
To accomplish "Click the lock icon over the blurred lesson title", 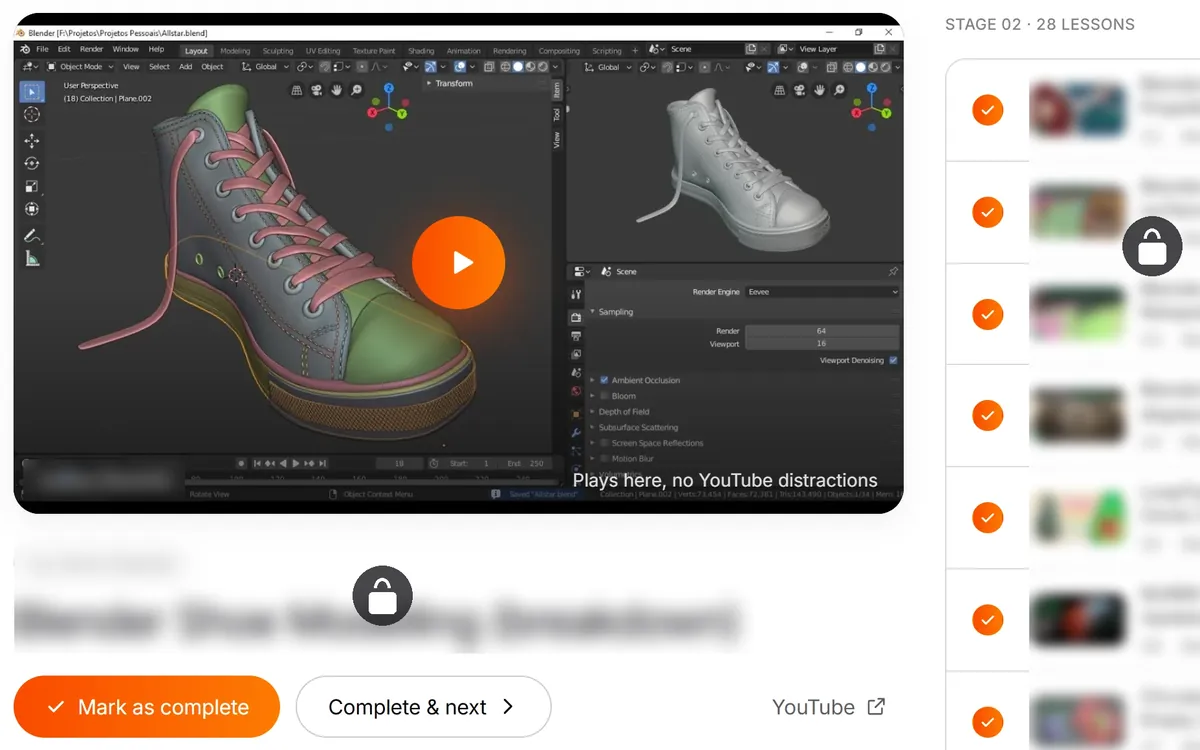I will pyautogui.click(x=382, y=596).
